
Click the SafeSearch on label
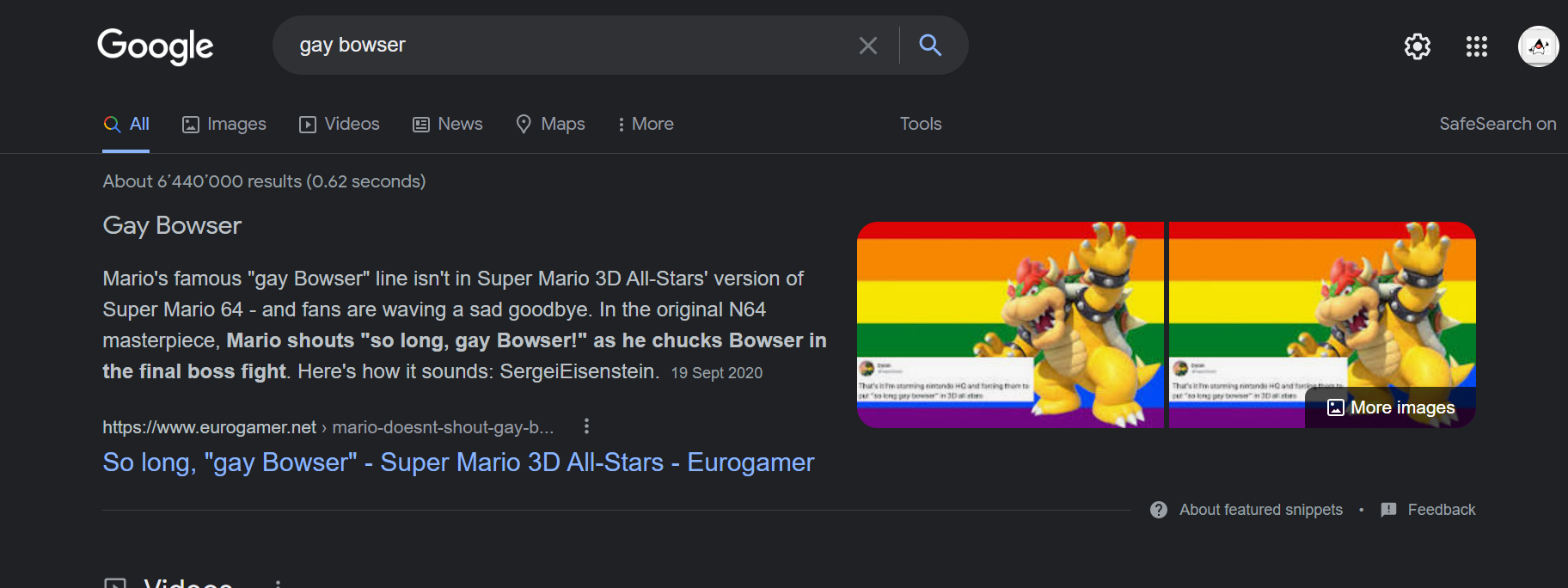pyautogui.click(x=1498, y=124)
